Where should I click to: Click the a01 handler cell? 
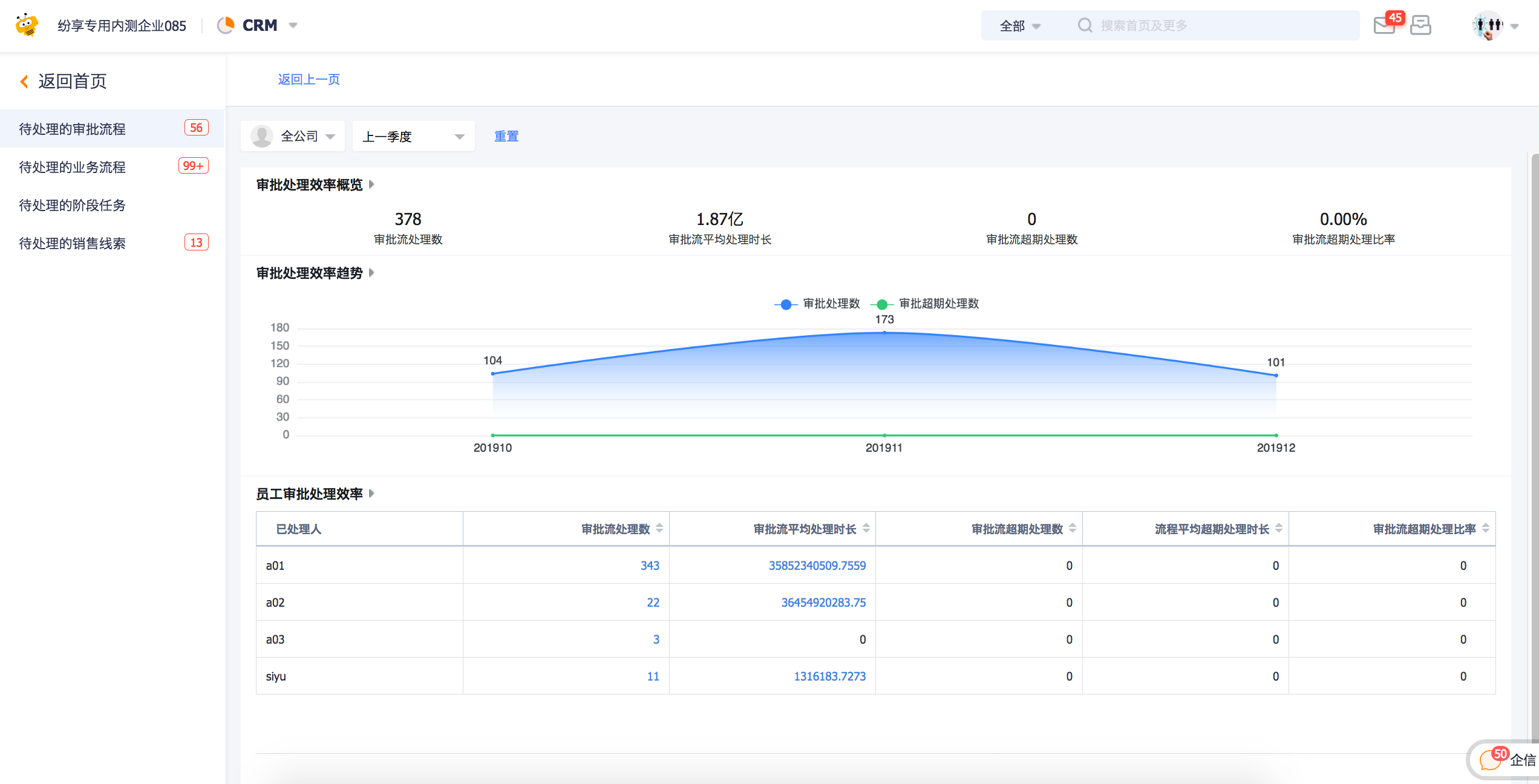[x=359, y=565]
